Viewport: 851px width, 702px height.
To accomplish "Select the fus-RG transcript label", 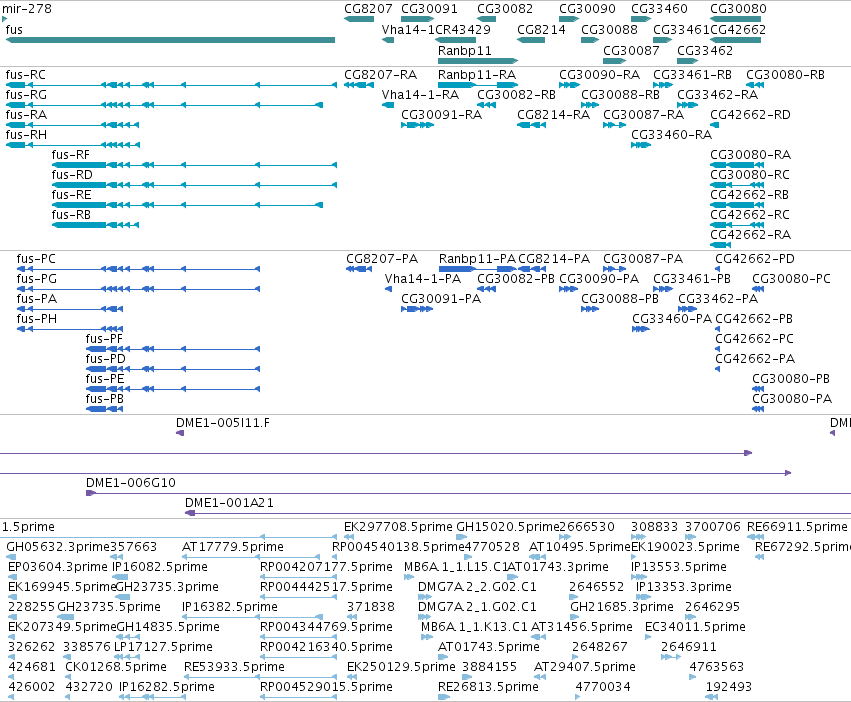I will [26, 94].
